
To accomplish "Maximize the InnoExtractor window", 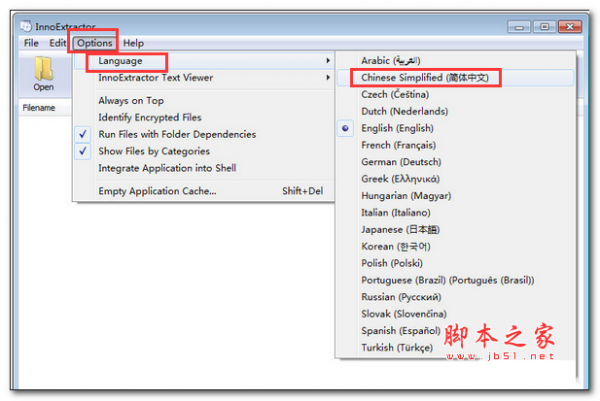I will pos(544,27).
